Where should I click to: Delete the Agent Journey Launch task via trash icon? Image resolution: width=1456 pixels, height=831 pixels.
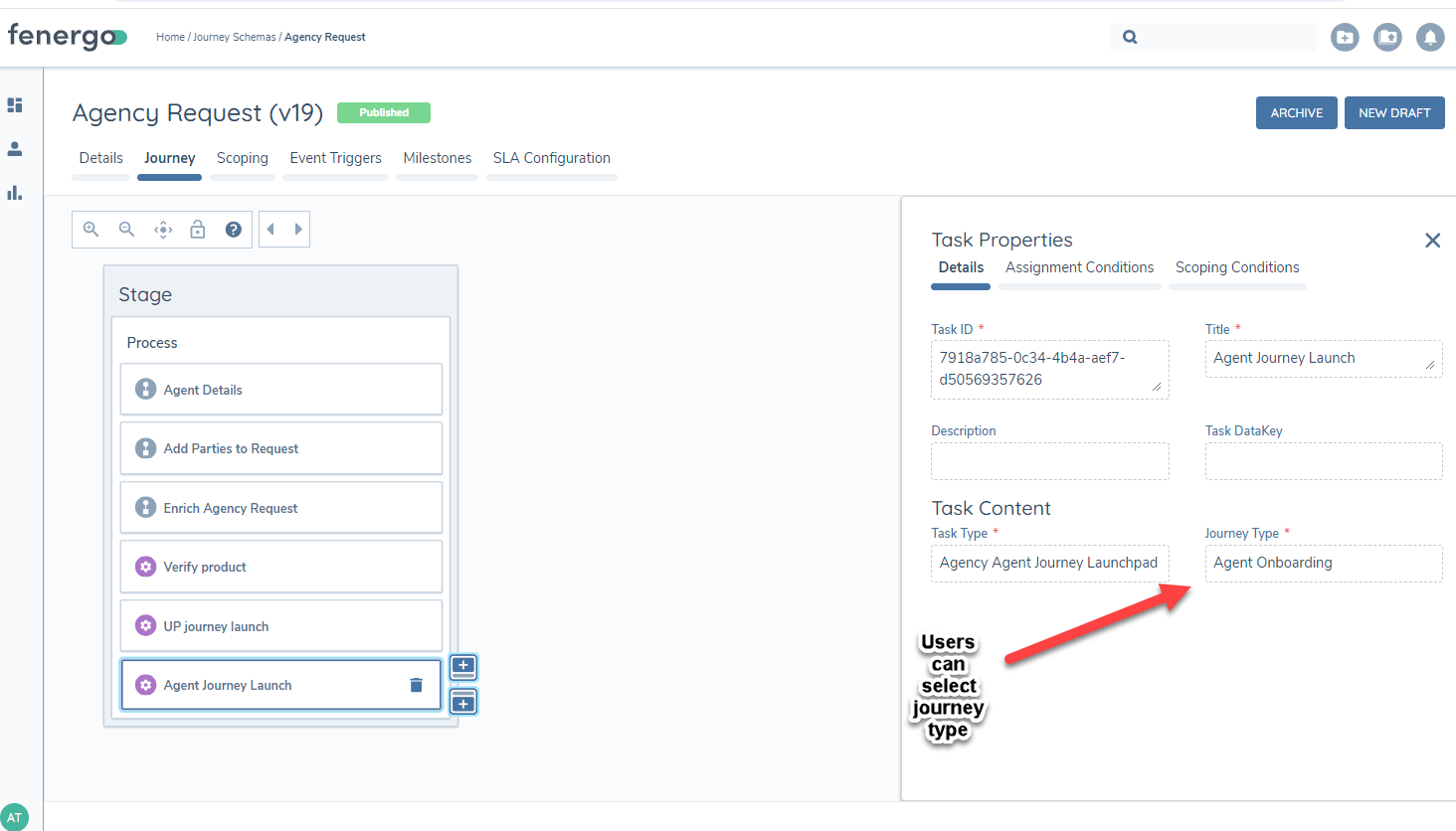[x=416, y=684]
